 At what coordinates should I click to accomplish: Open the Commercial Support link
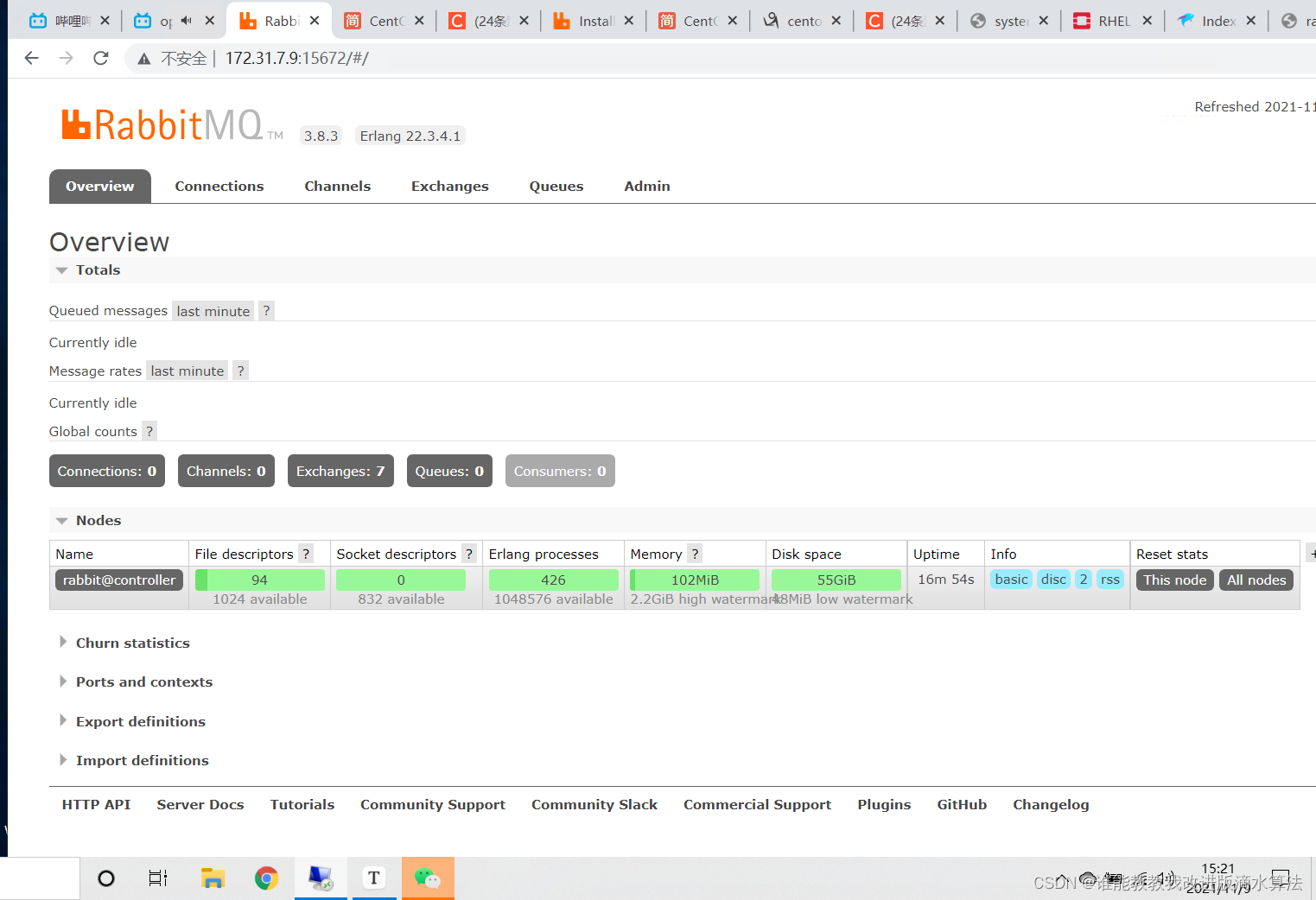(758, 805)
